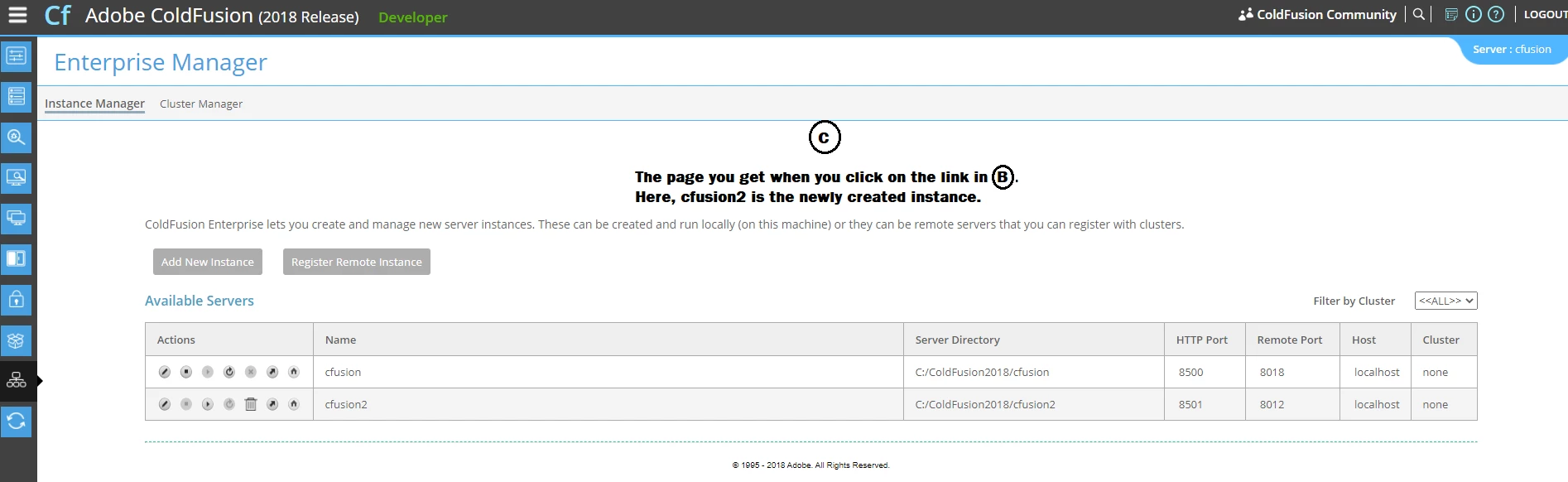1568x482 pixels.
Task: Click the remote port value 8012
Action: [x=1272, y=404]
